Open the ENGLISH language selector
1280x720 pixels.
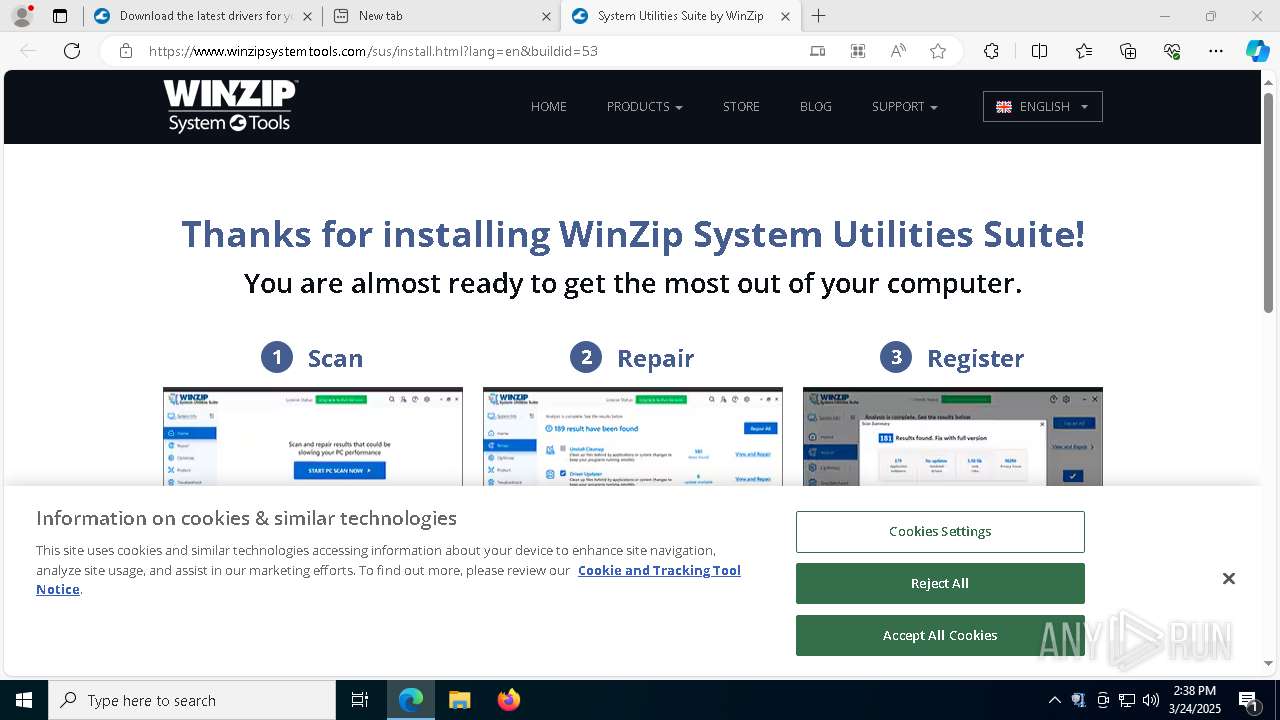point(1043,107)
